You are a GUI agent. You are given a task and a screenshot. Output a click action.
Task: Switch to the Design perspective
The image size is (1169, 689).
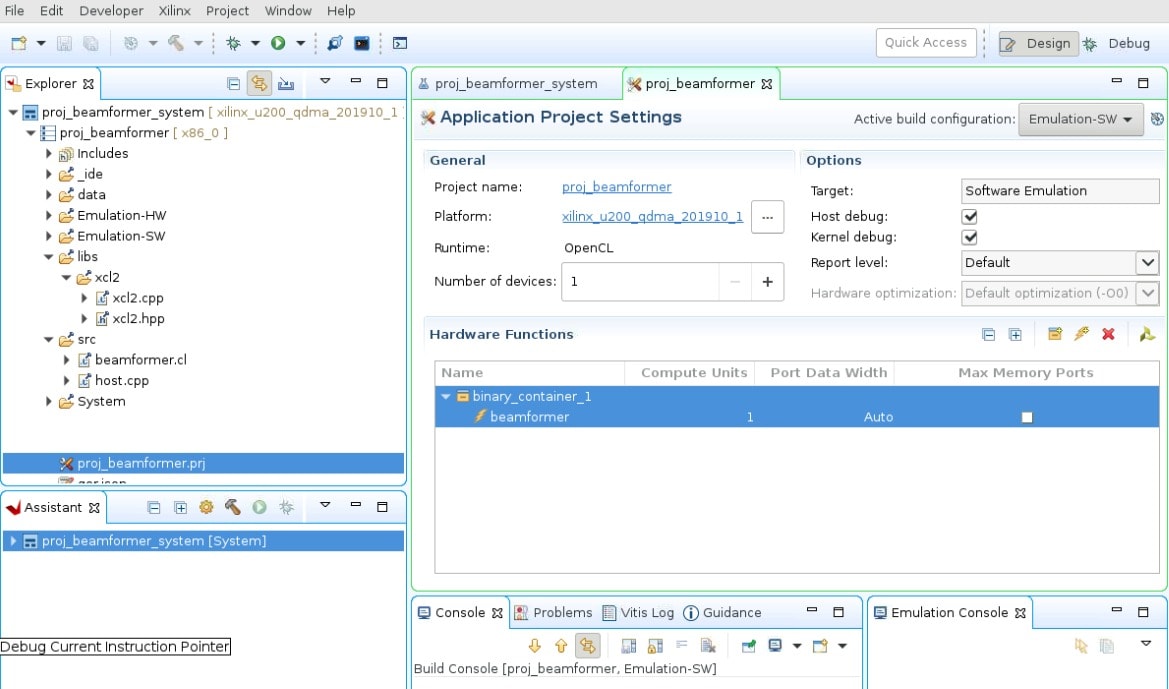point(1039,43)
